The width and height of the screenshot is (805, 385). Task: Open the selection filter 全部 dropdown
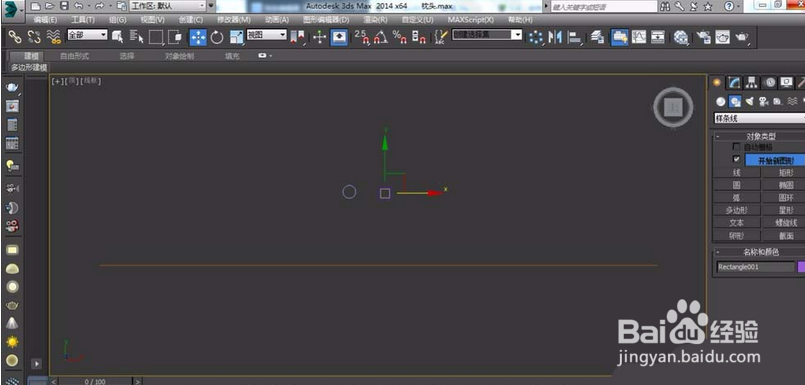[x=87, y=35]
